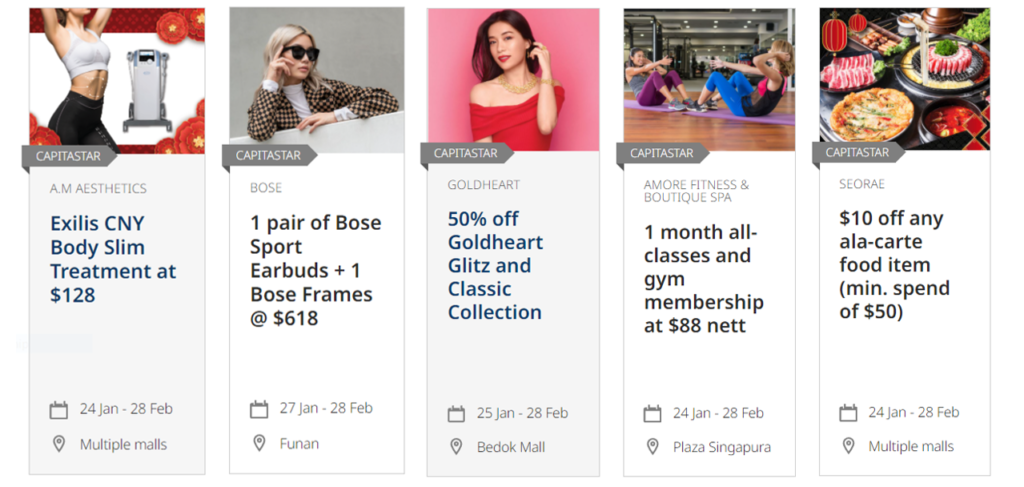Click calendar icon on Amore Fitness card
This screenshot has height=487, width=1024.
click(652, 414)
